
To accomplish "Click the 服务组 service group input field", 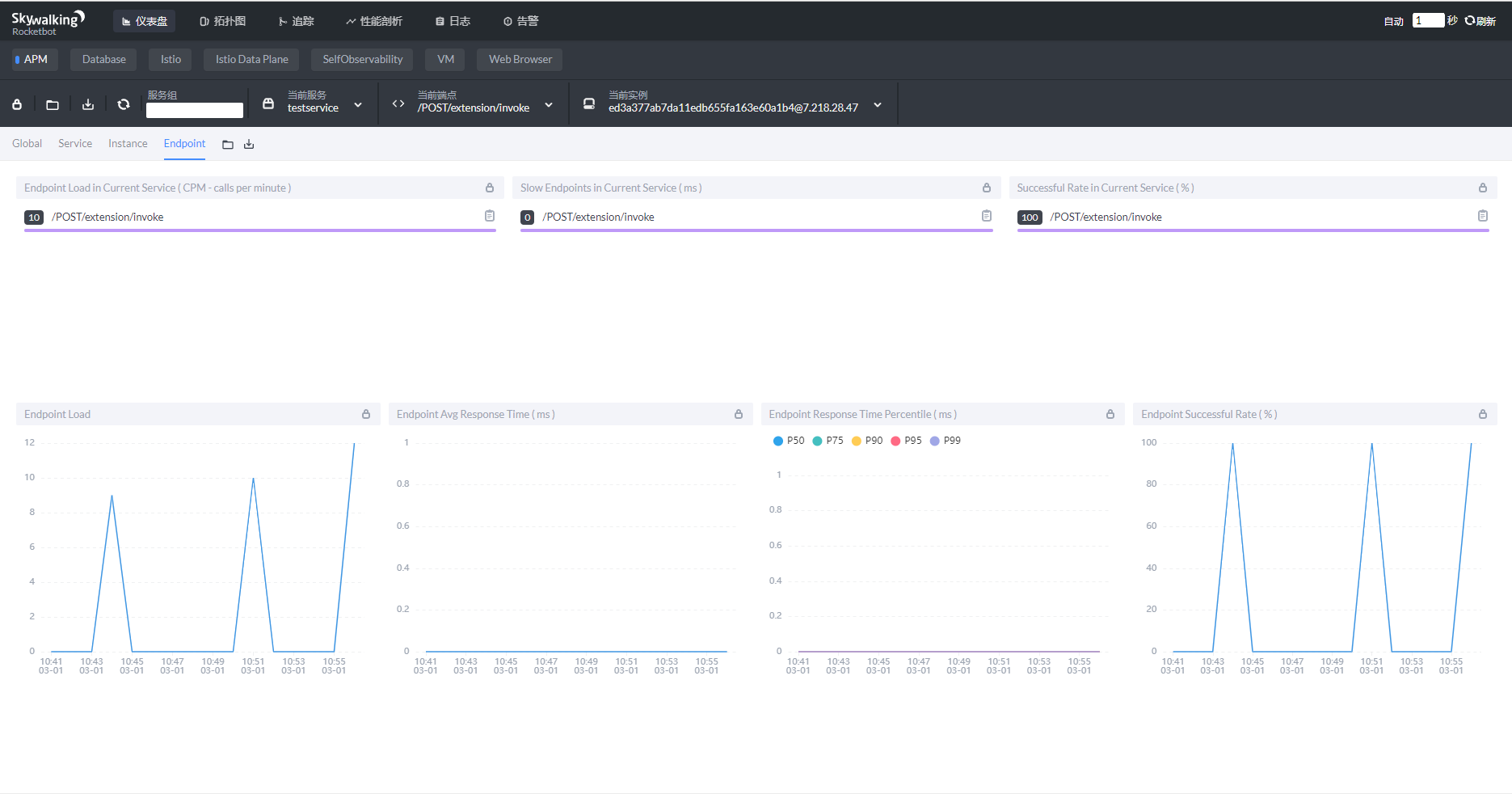I will [x=194, y=111].
